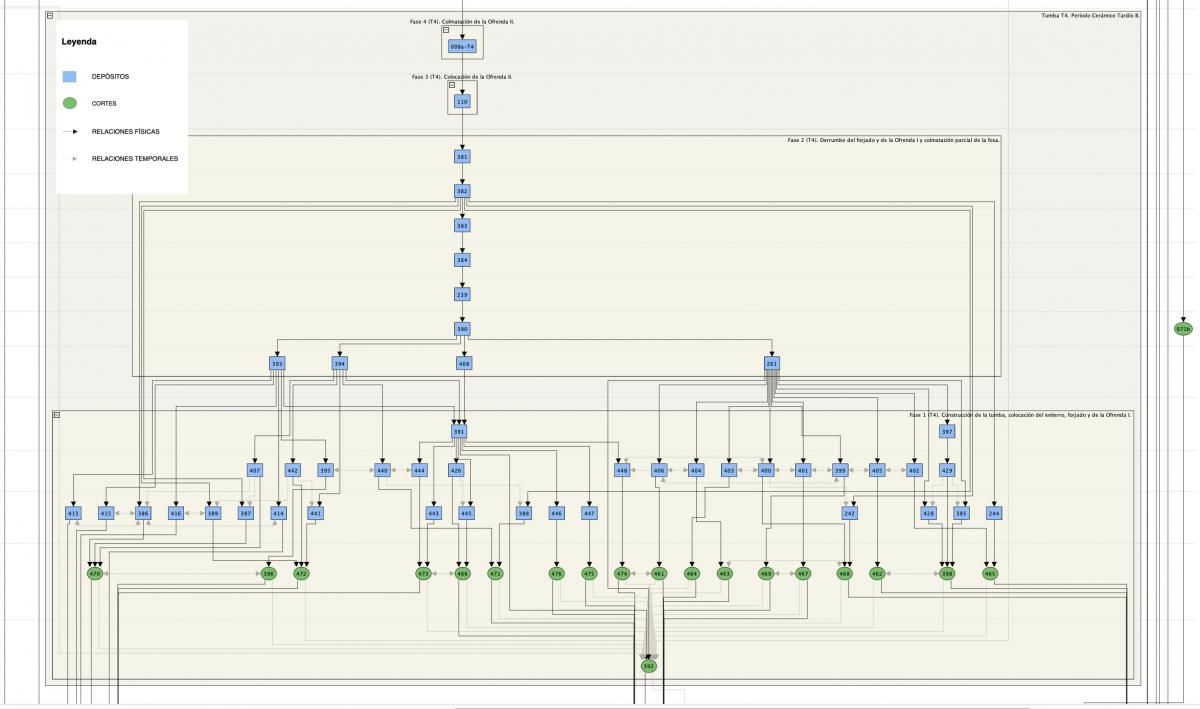Screen dimensions: 1200x709
Task: Click the green cut node 470
Action: pyautogui.click(x=95, y=574)
